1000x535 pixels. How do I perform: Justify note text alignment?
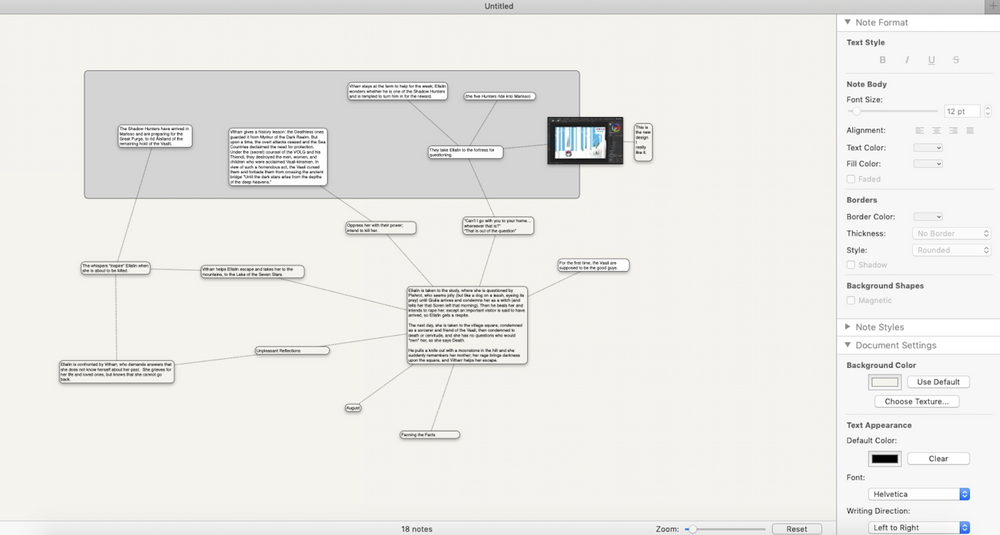(969, 130)
